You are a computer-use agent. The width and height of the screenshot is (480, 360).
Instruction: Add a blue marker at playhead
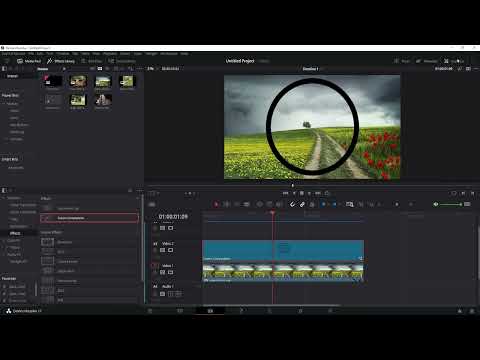334,204
